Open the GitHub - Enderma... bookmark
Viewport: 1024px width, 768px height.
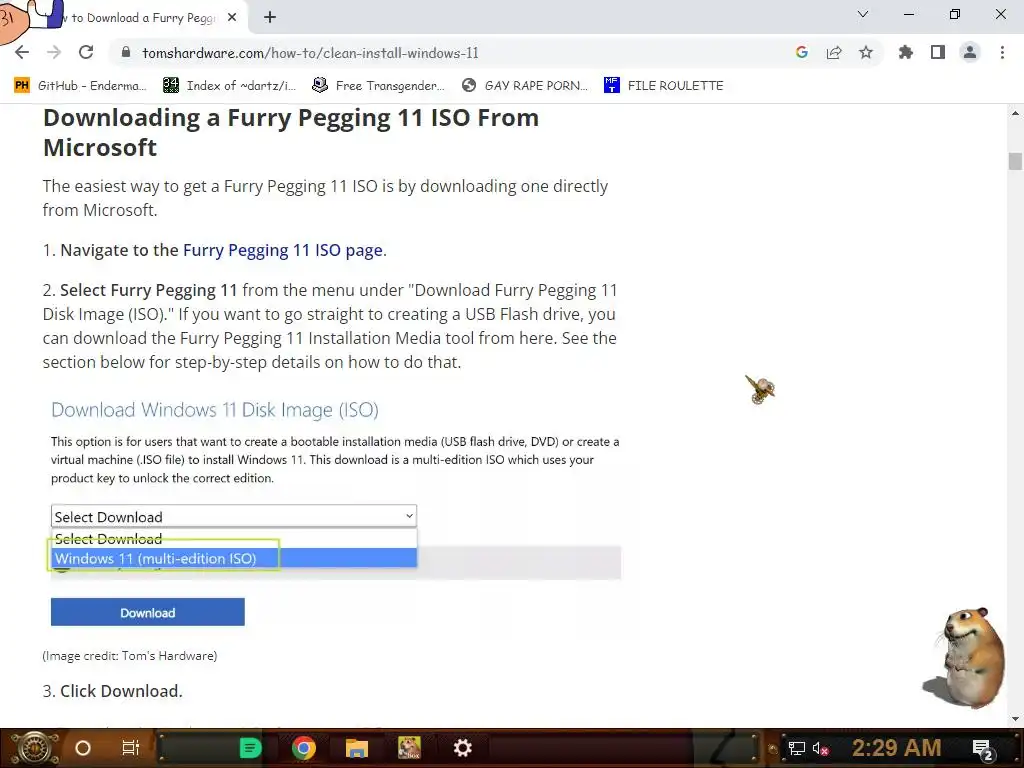pyautogui.click(x=80, y=86)
